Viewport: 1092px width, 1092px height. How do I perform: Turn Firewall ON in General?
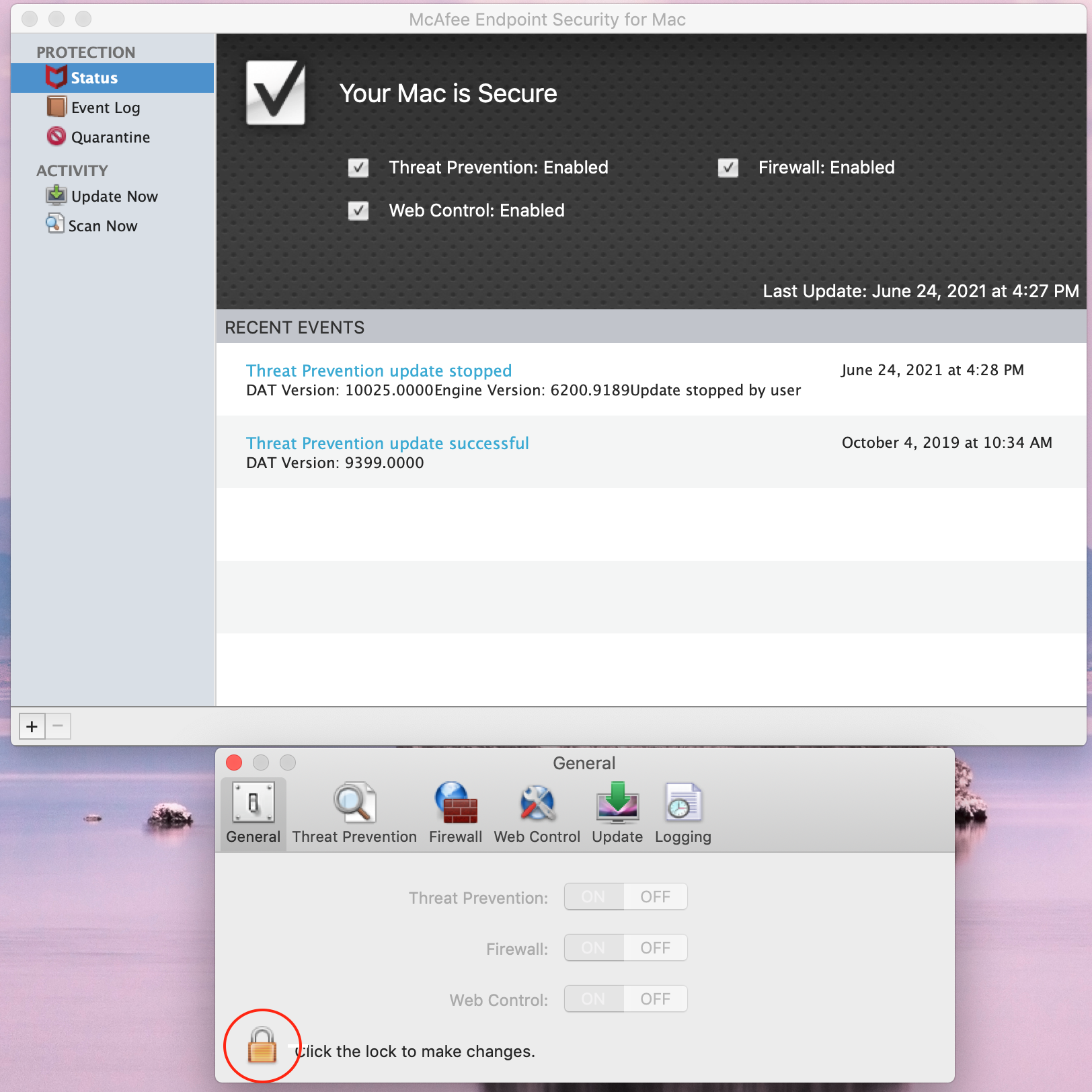(594, 947)
